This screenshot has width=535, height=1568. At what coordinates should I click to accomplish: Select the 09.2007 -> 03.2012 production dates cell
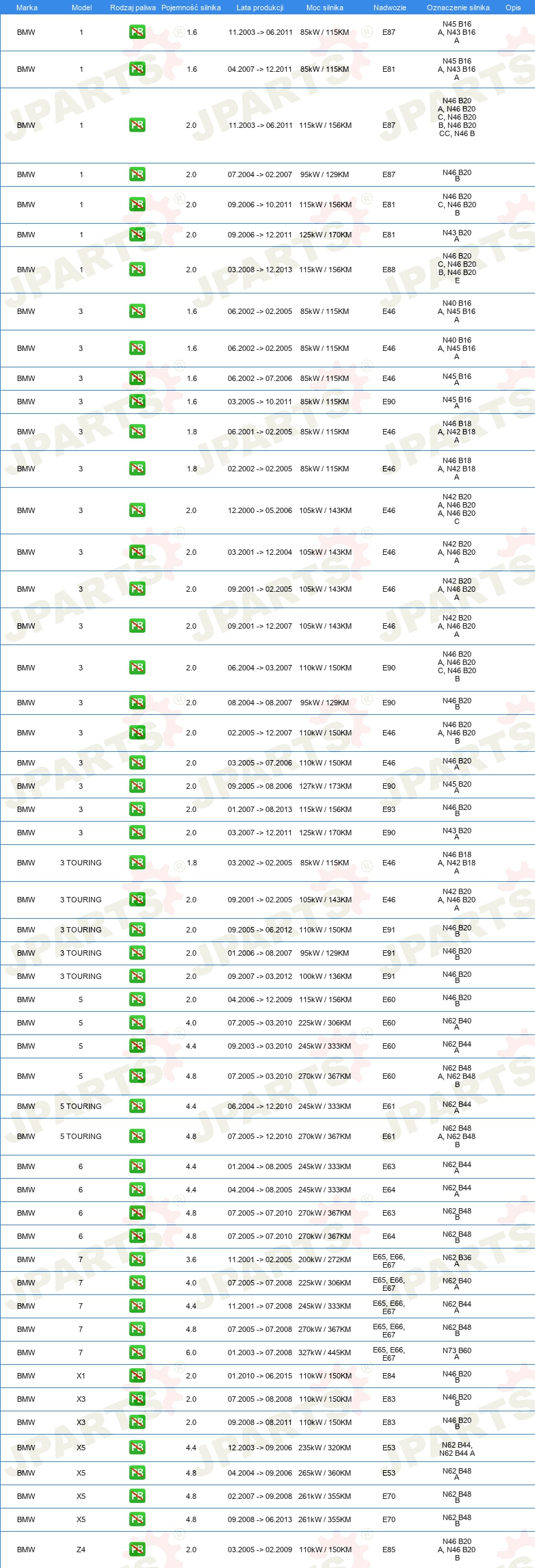[260, 976]
